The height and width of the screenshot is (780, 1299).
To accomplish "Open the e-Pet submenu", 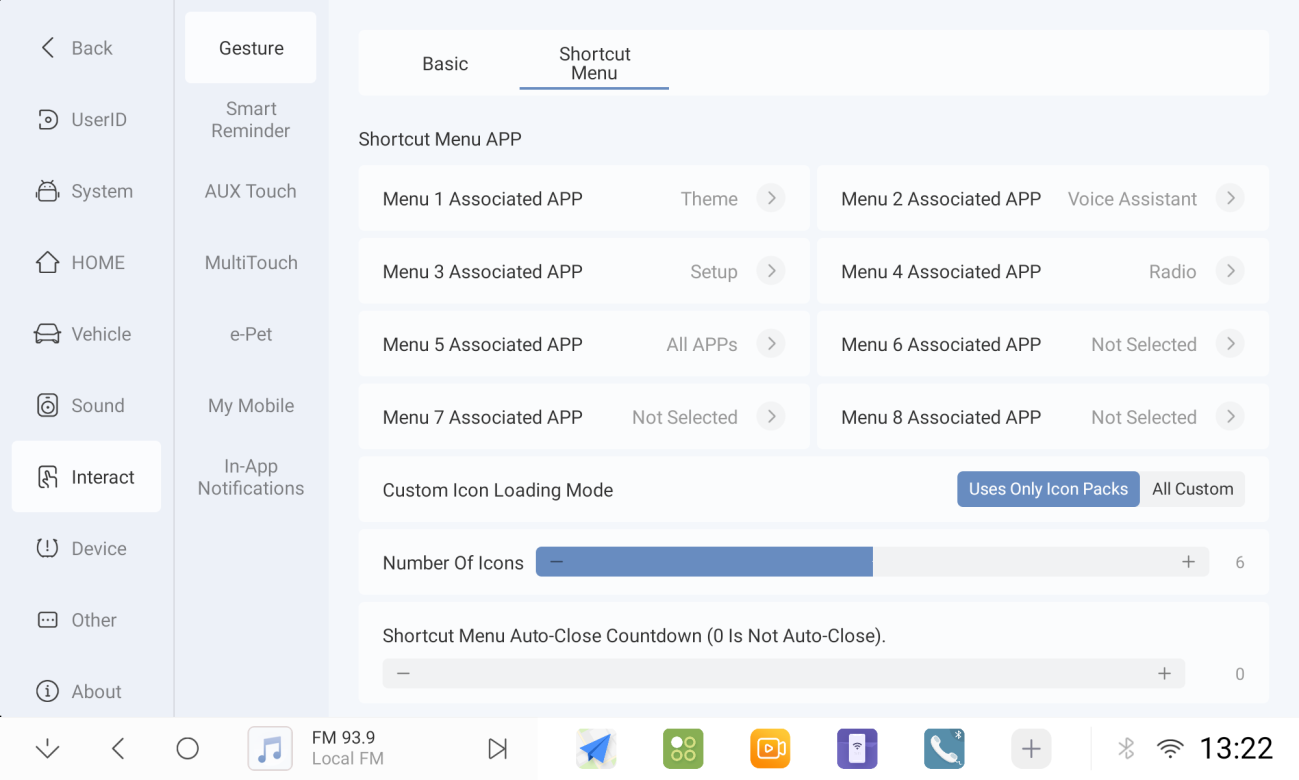I will (251, 334).
